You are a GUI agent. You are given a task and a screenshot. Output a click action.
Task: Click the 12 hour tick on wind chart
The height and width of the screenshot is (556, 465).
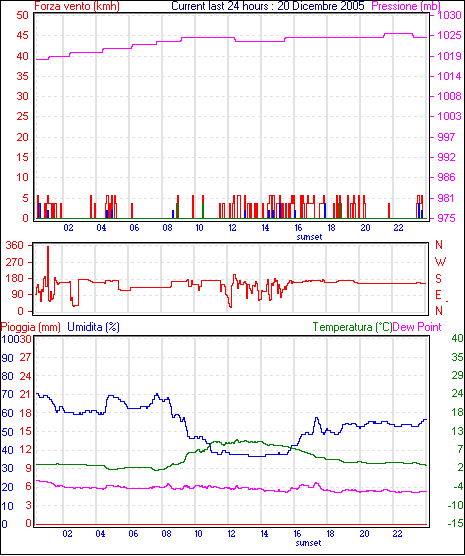(232, 228)
